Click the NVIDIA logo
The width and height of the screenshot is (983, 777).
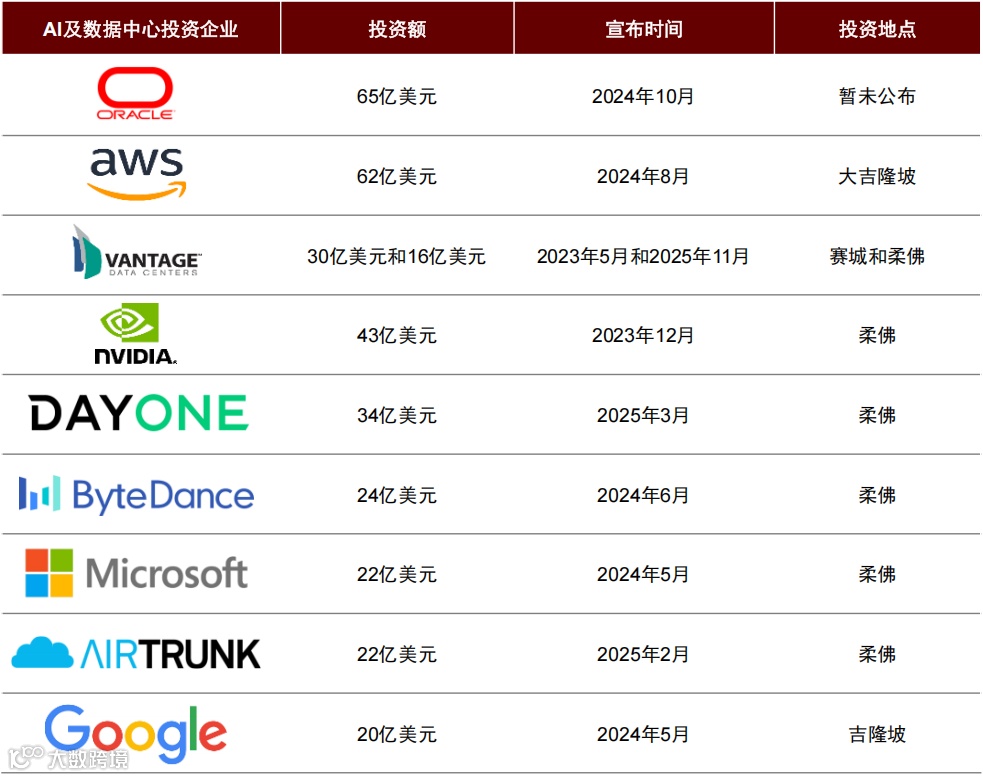[x=135, y=334]
